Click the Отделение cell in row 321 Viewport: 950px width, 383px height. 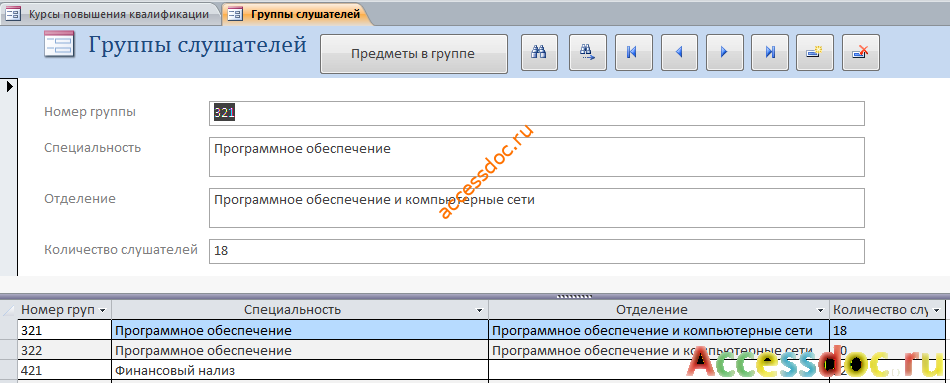659,330
